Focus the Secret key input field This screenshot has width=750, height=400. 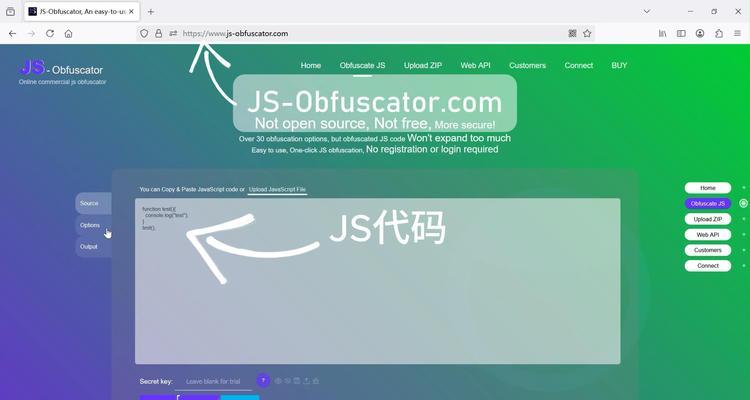tap(213, 381)
